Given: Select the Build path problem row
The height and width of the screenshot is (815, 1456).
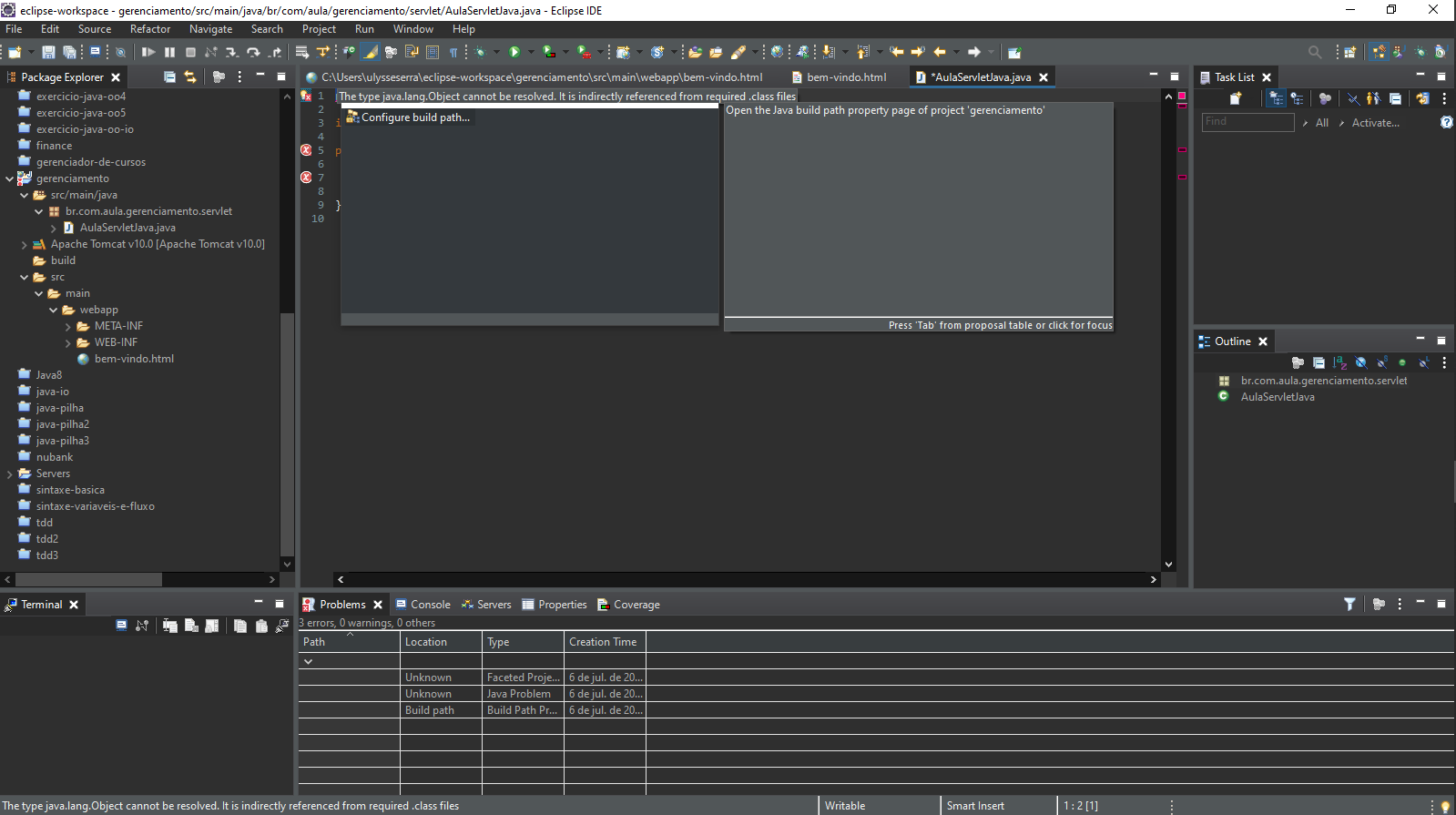Looking at the screenshot, I should pos(473,710).
